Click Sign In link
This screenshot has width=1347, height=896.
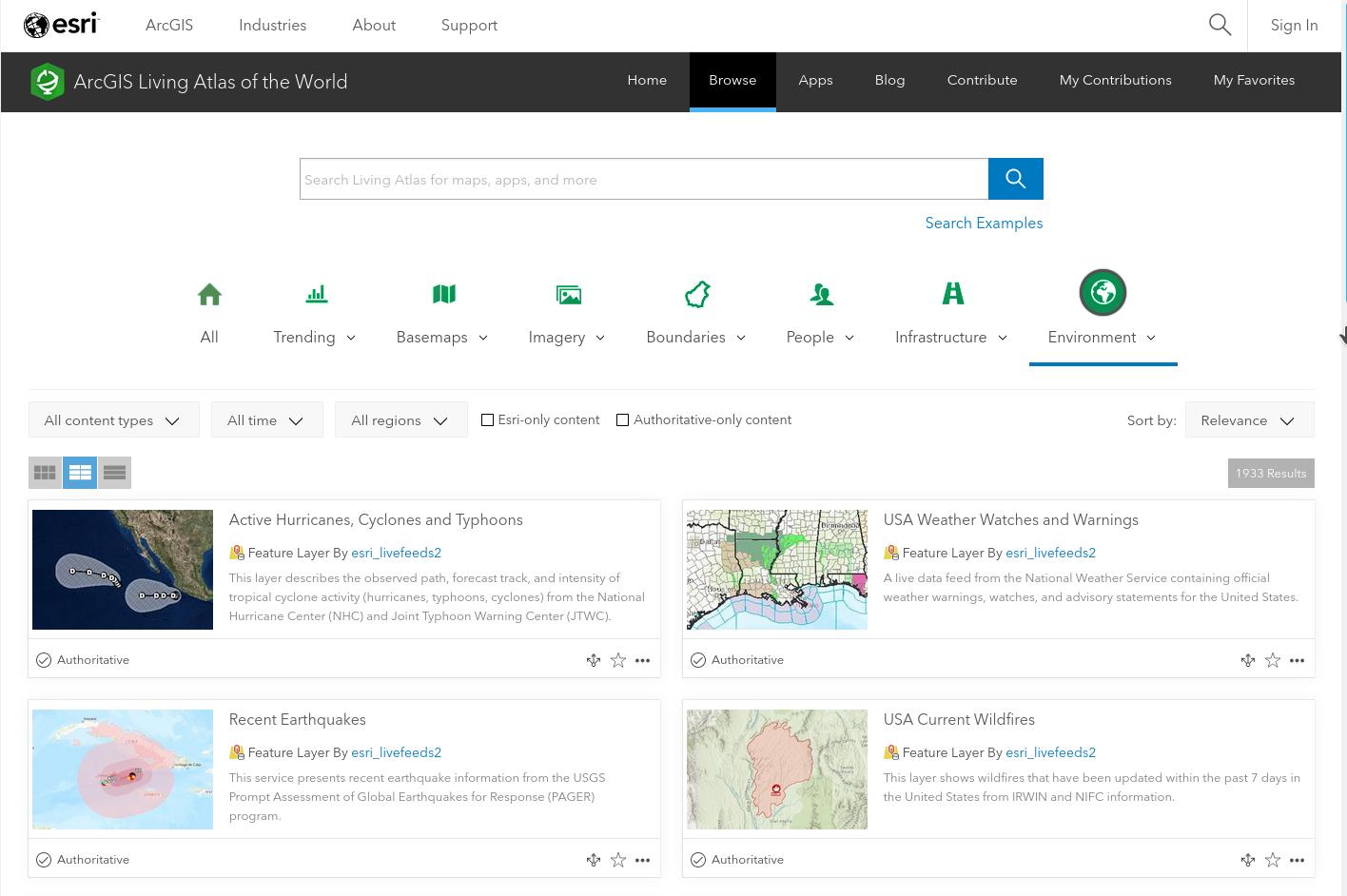tap(1294, 26)
